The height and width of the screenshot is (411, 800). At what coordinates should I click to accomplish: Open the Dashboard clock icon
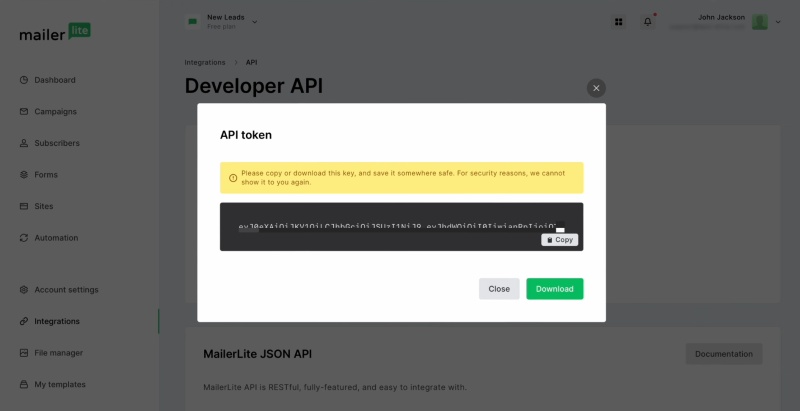[x=24, y=80]
